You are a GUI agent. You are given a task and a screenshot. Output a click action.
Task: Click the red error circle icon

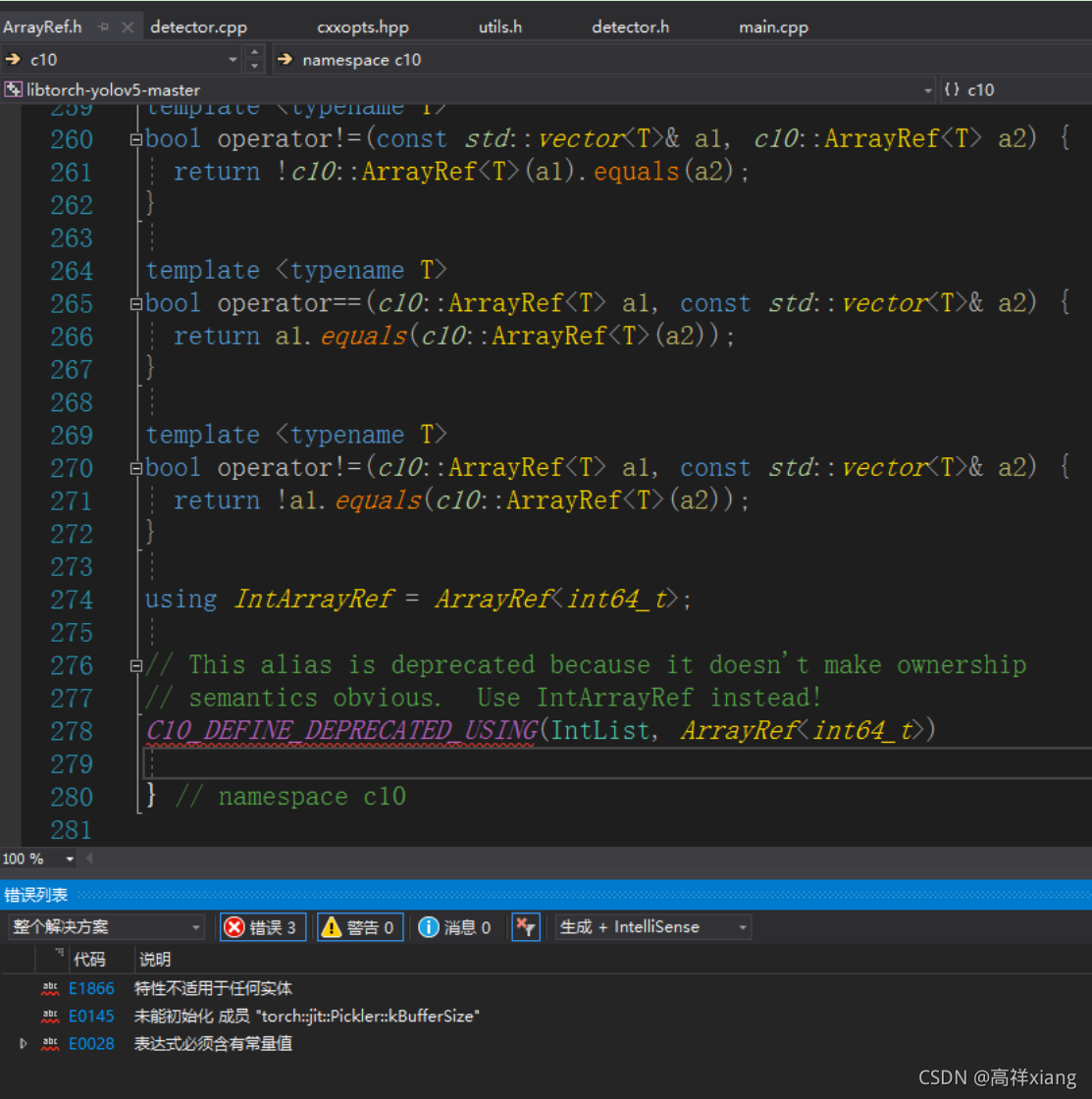233,926
